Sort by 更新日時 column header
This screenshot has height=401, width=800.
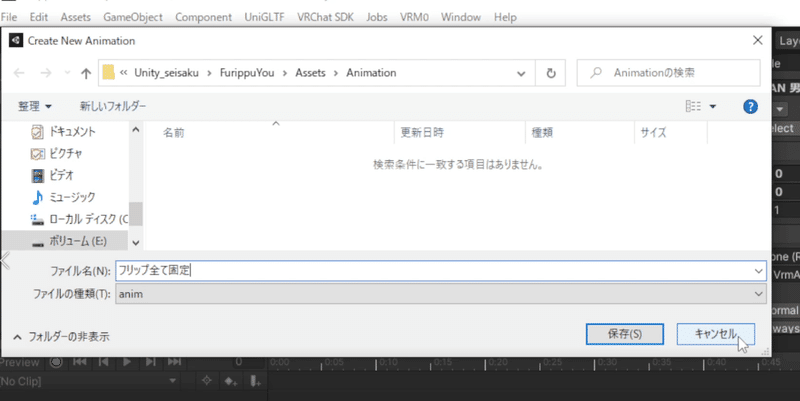[421, 133]
